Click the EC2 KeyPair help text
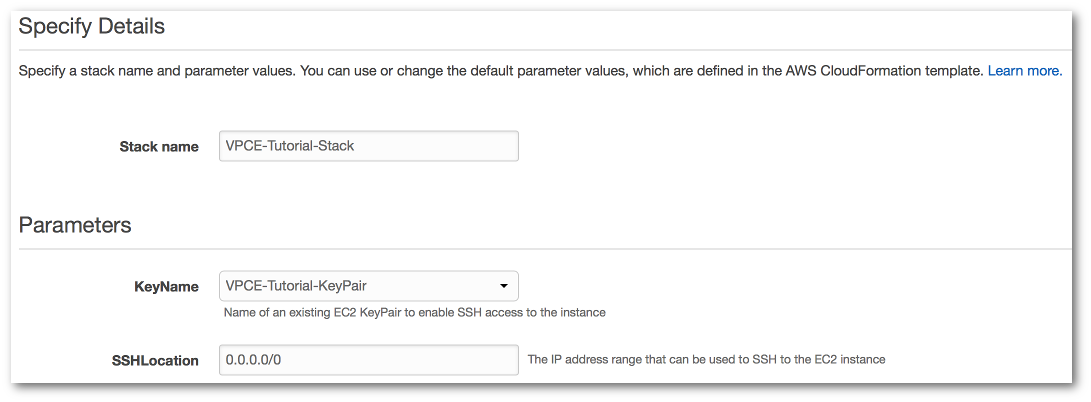Viewport: 1091px width, 402px height. tap(414, 312)
